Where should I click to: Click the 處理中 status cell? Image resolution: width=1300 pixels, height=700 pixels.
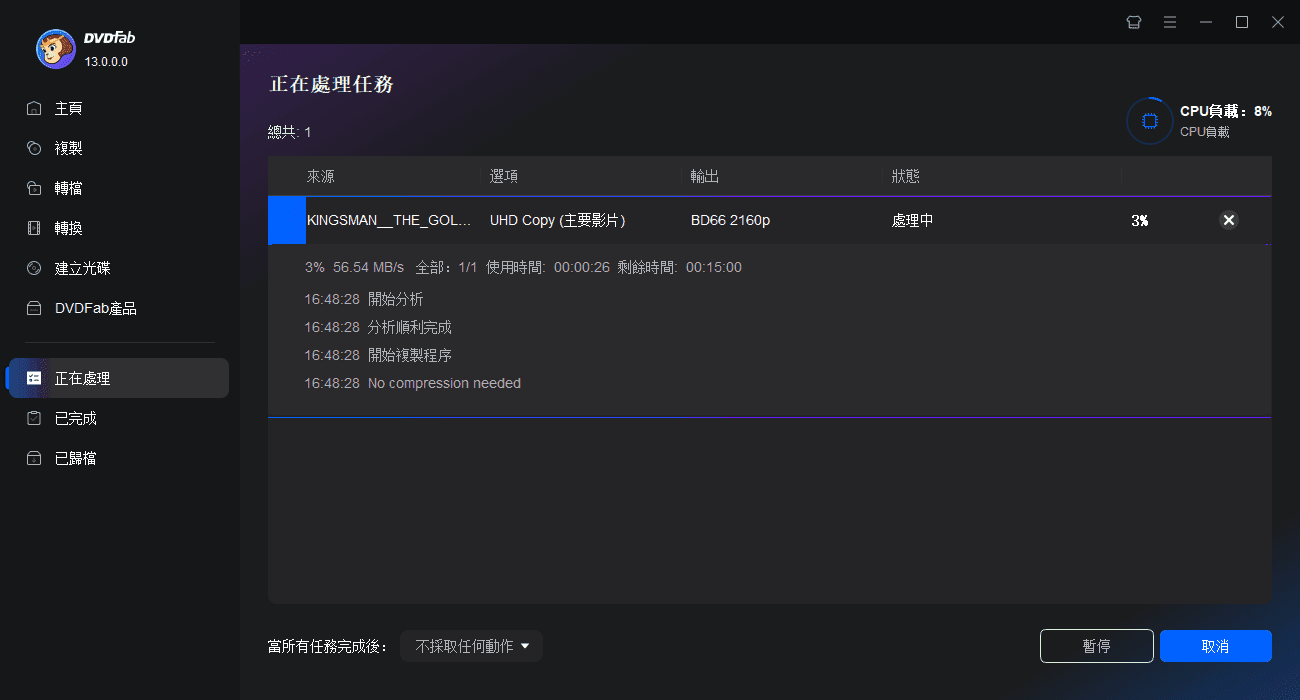(913, 220)
